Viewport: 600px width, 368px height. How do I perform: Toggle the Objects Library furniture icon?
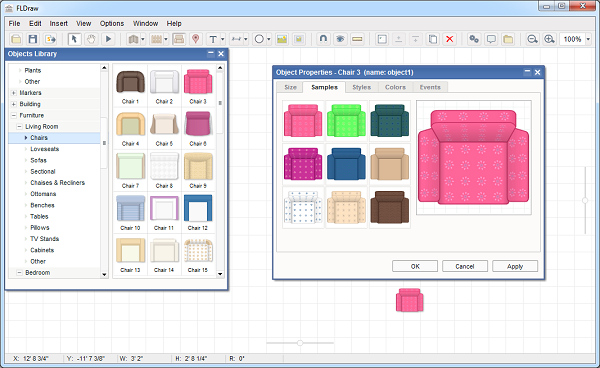pos(179,39)
